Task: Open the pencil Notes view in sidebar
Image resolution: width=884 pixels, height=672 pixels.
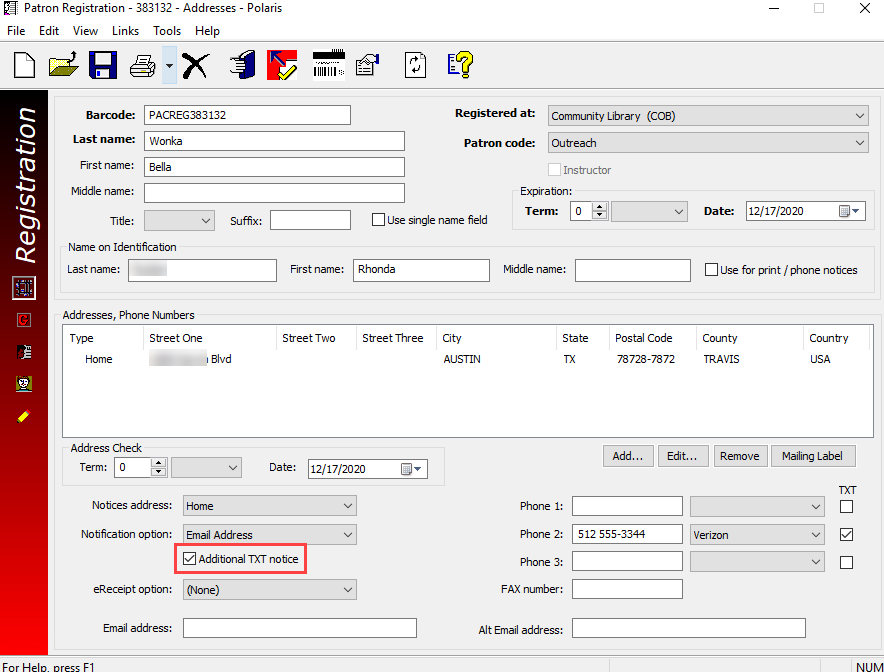Action: click(x=24, y=415)
